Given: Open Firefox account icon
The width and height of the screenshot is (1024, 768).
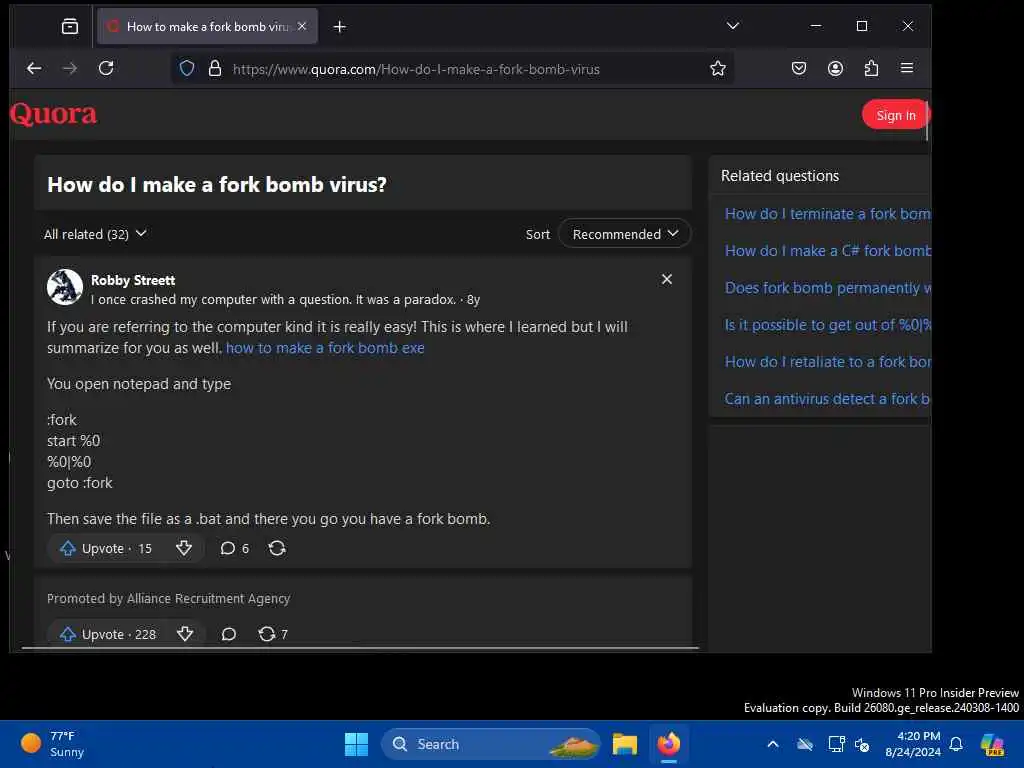Looking at the screenshot, I should (x=835, y=68).
